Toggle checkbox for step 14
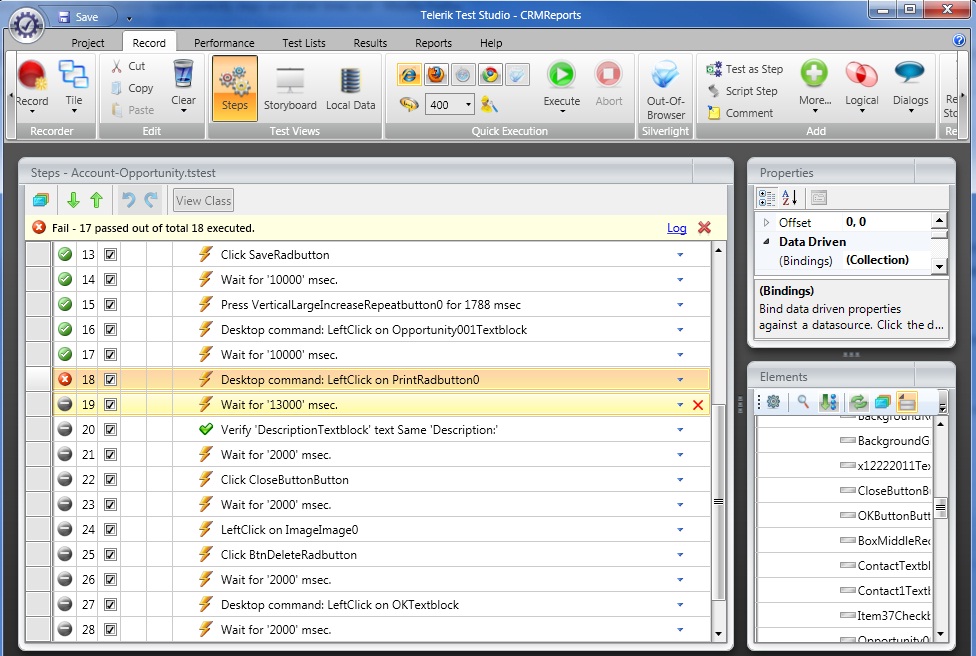976x656 pixels. tap(110, 279)
